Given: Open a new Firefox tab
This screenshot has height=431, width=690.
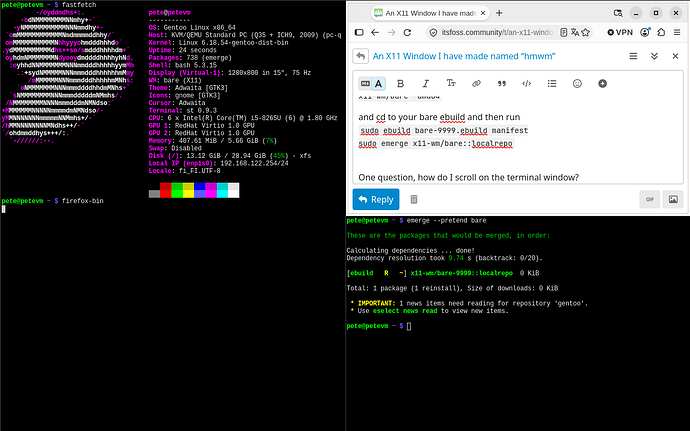Looking at the screenshot, I should 499,13.
